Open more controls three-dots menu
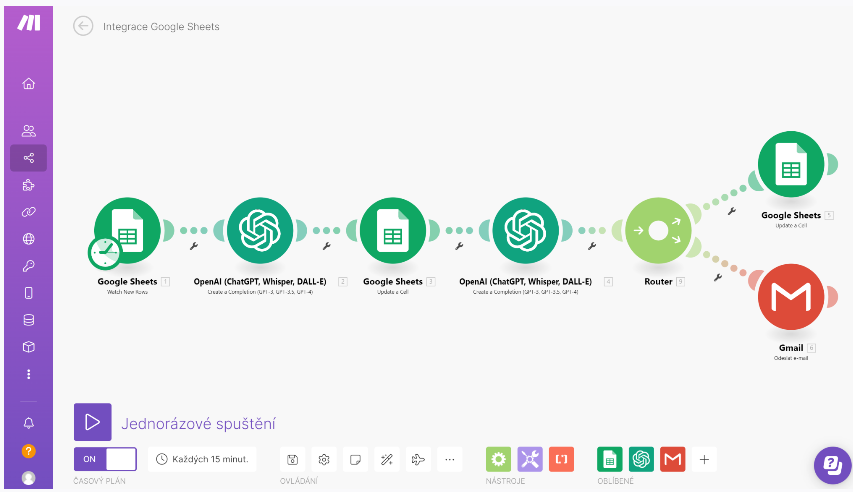853x492 pixels. [x=450, y=459]
